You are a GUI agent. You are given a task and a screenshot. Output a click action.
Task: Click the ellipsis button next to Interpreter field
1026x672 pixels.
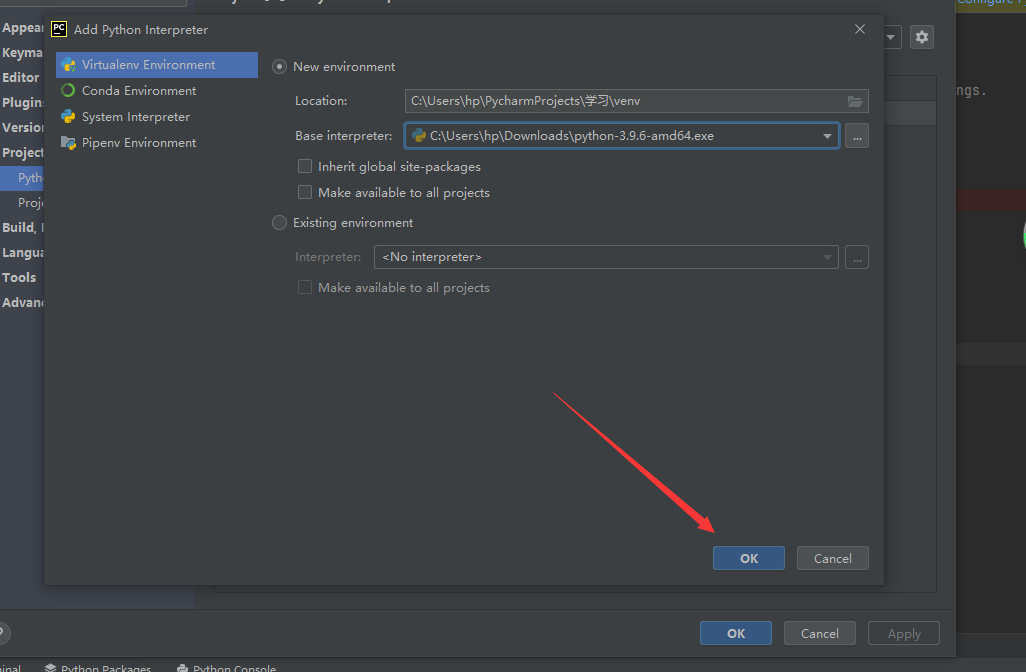pos(857,257)
